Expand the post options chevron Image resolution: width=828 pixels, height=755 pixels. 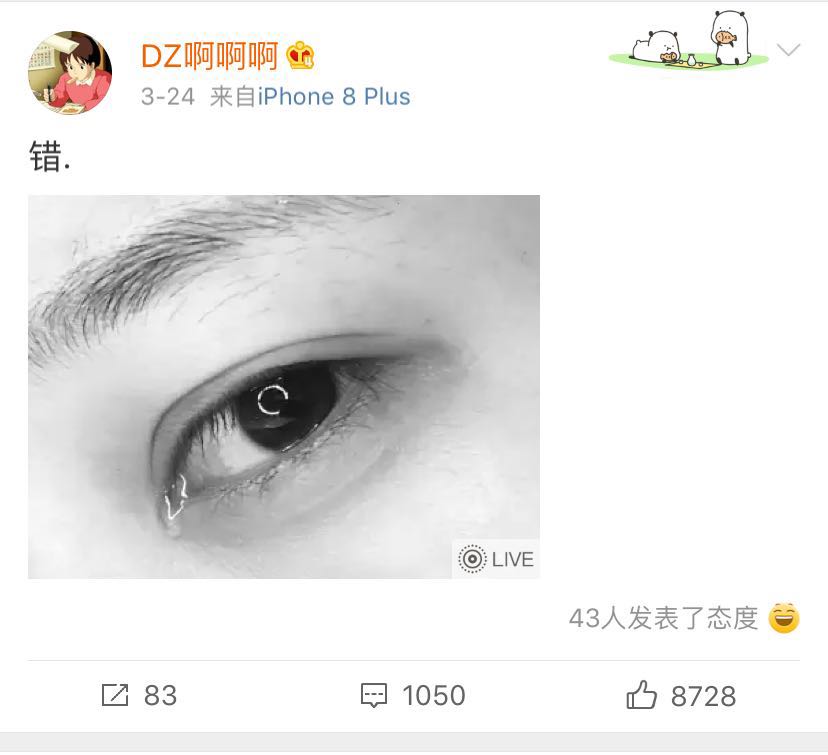coord(789,50)
